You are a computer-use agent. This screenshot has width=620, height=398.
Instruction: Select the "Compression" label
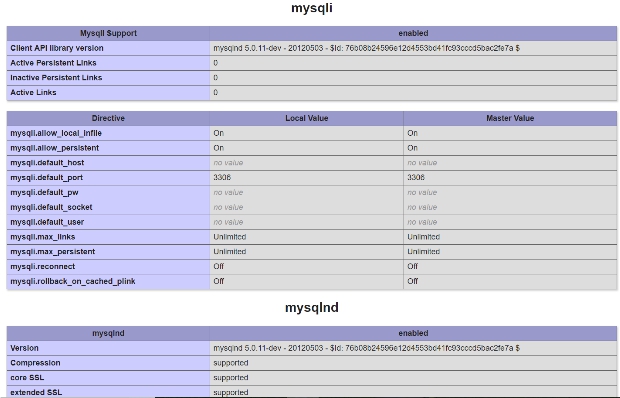35,363
